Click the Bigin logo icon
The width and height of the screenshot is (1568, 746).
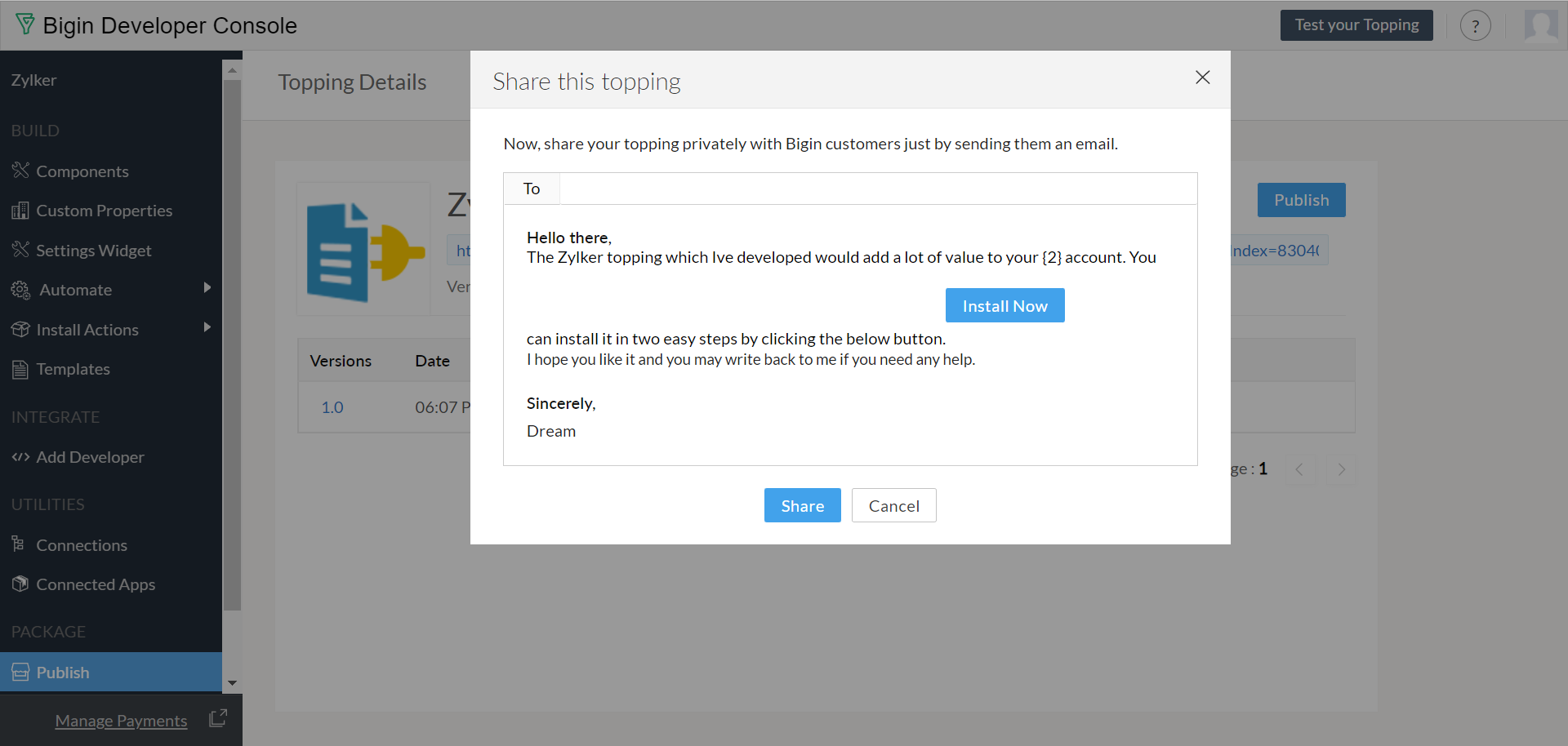pos(25,24)
